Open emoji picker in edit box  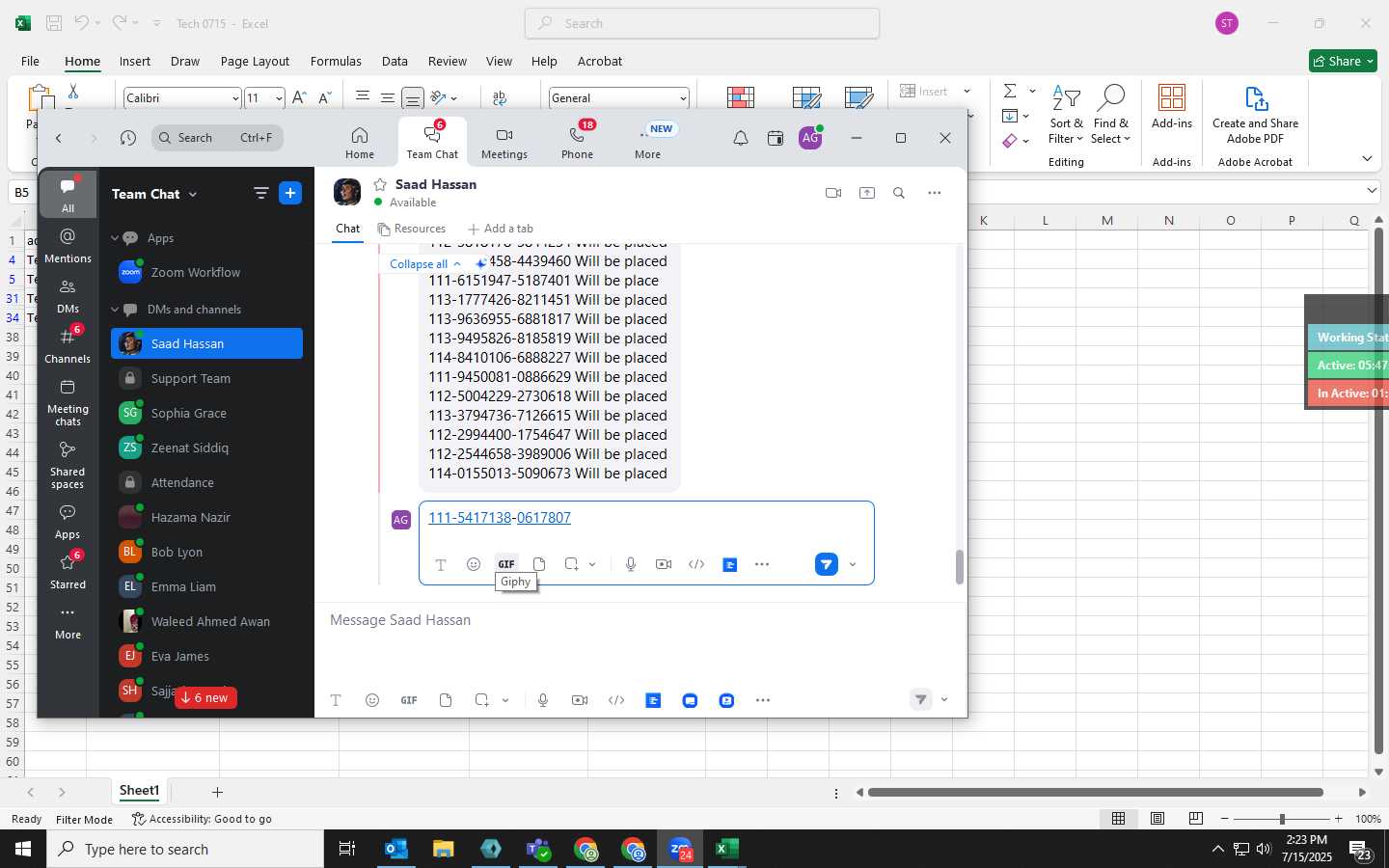[474, 564]
